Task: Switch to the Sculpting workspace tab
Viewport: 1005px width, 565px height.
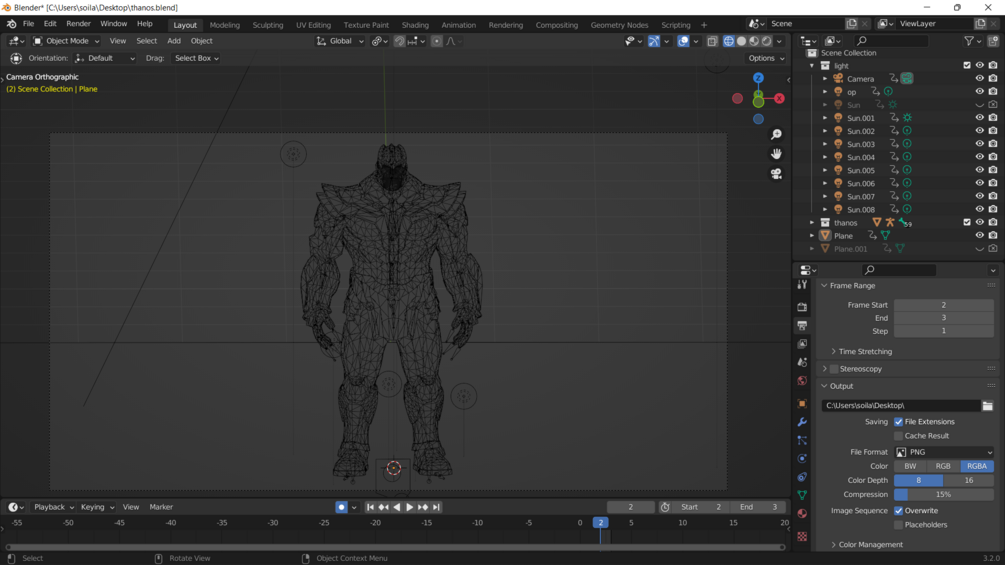Action: 267,25
